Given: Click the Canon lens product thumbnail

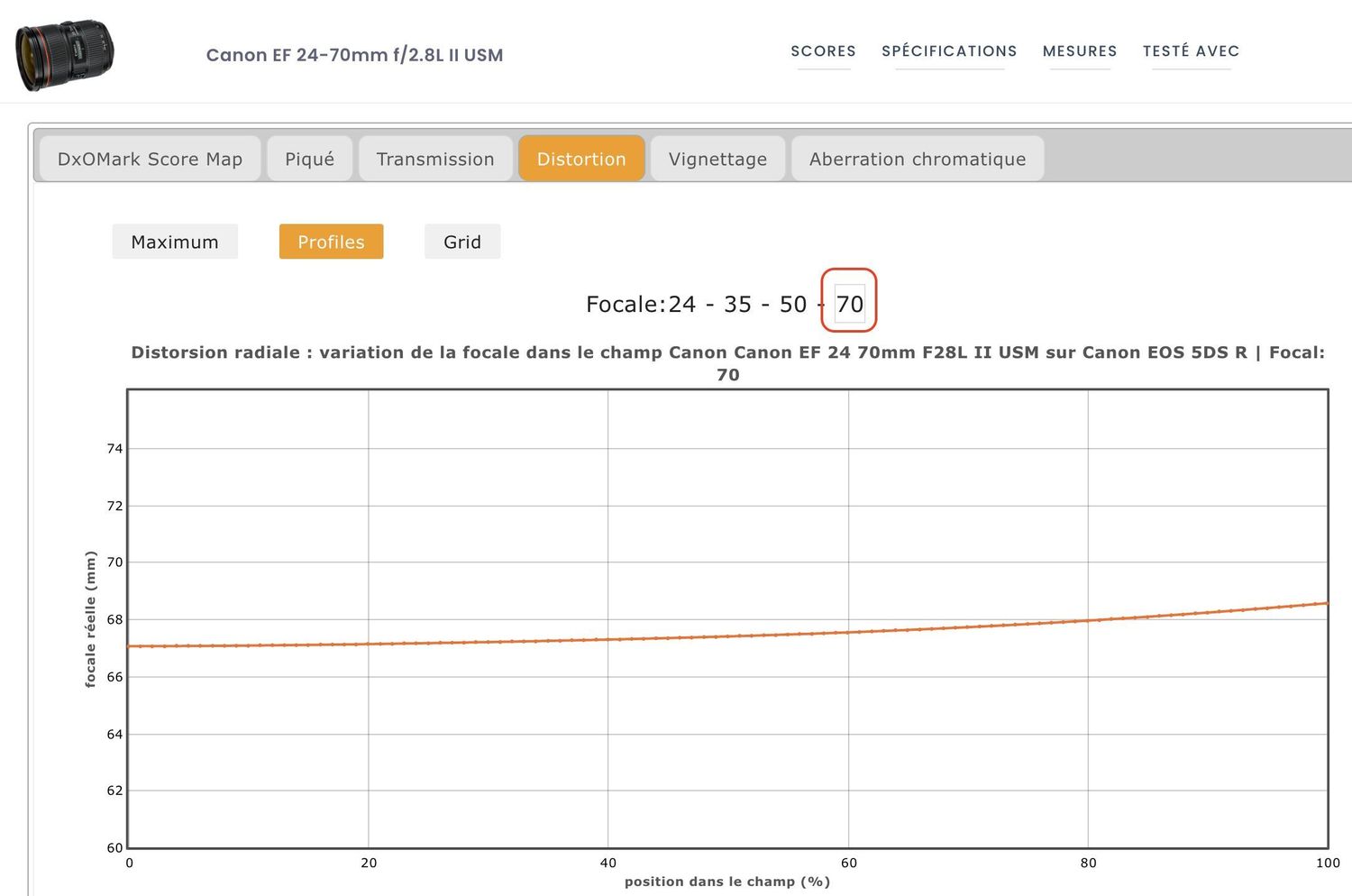Looking at the screenshot, I should (x=65, y=54).
